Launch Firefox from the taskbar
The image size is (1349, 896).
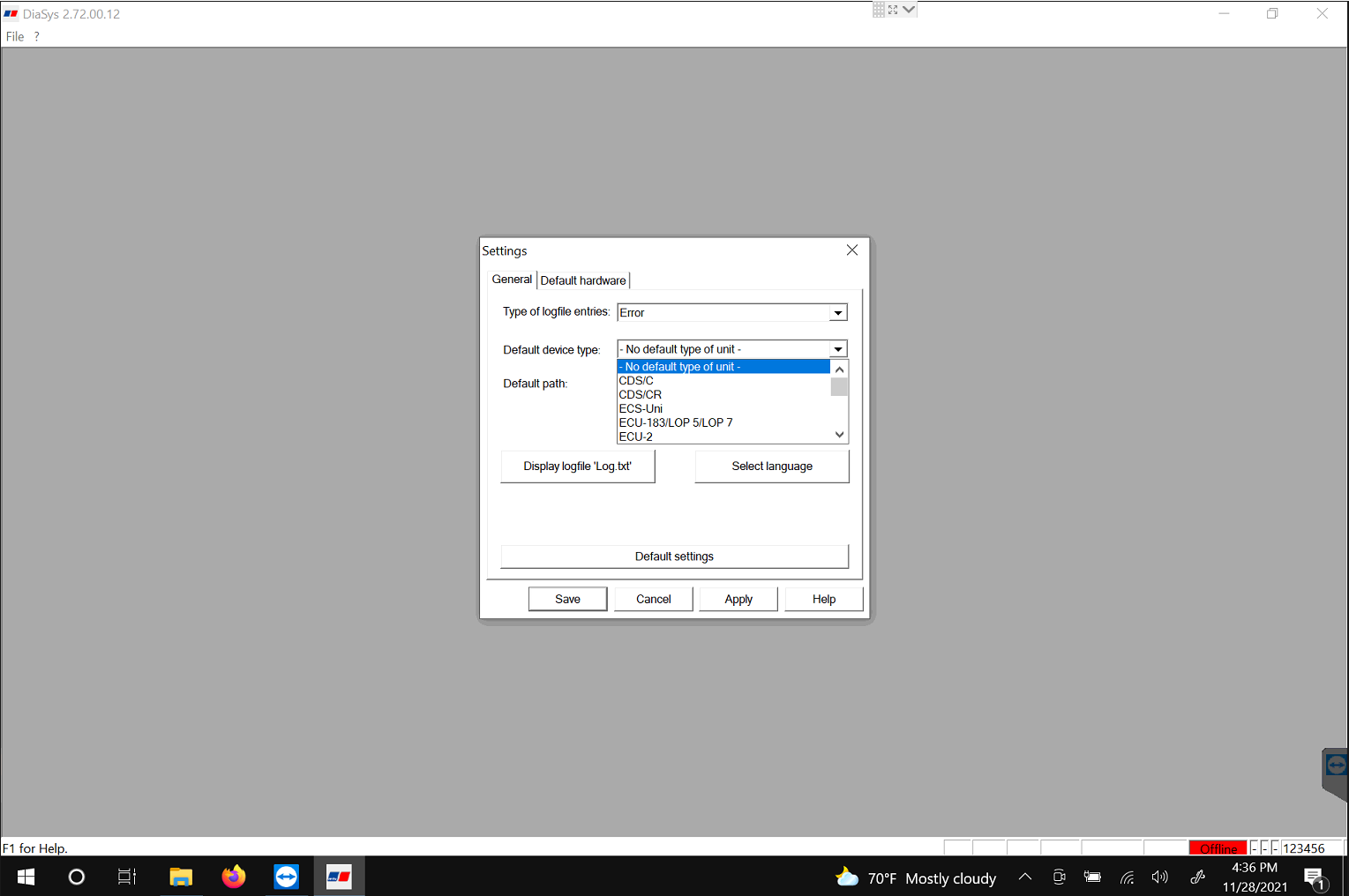pos(233,876)
